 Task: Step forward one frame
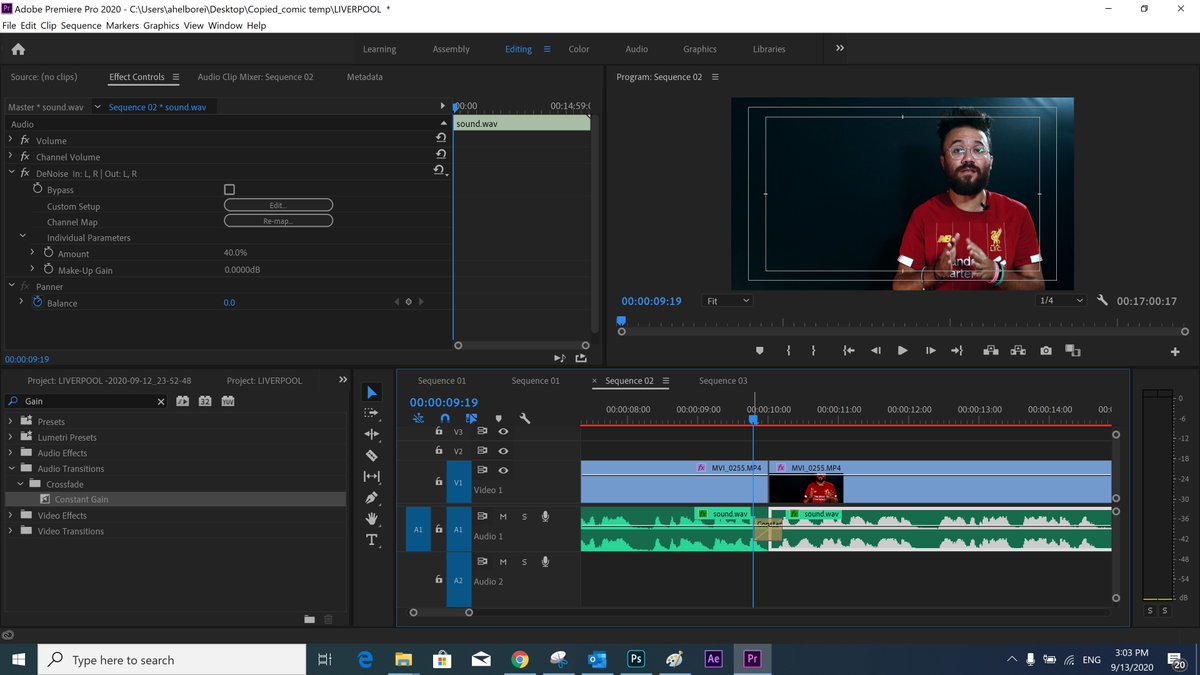pyautogui.click(x=930, y=350)
